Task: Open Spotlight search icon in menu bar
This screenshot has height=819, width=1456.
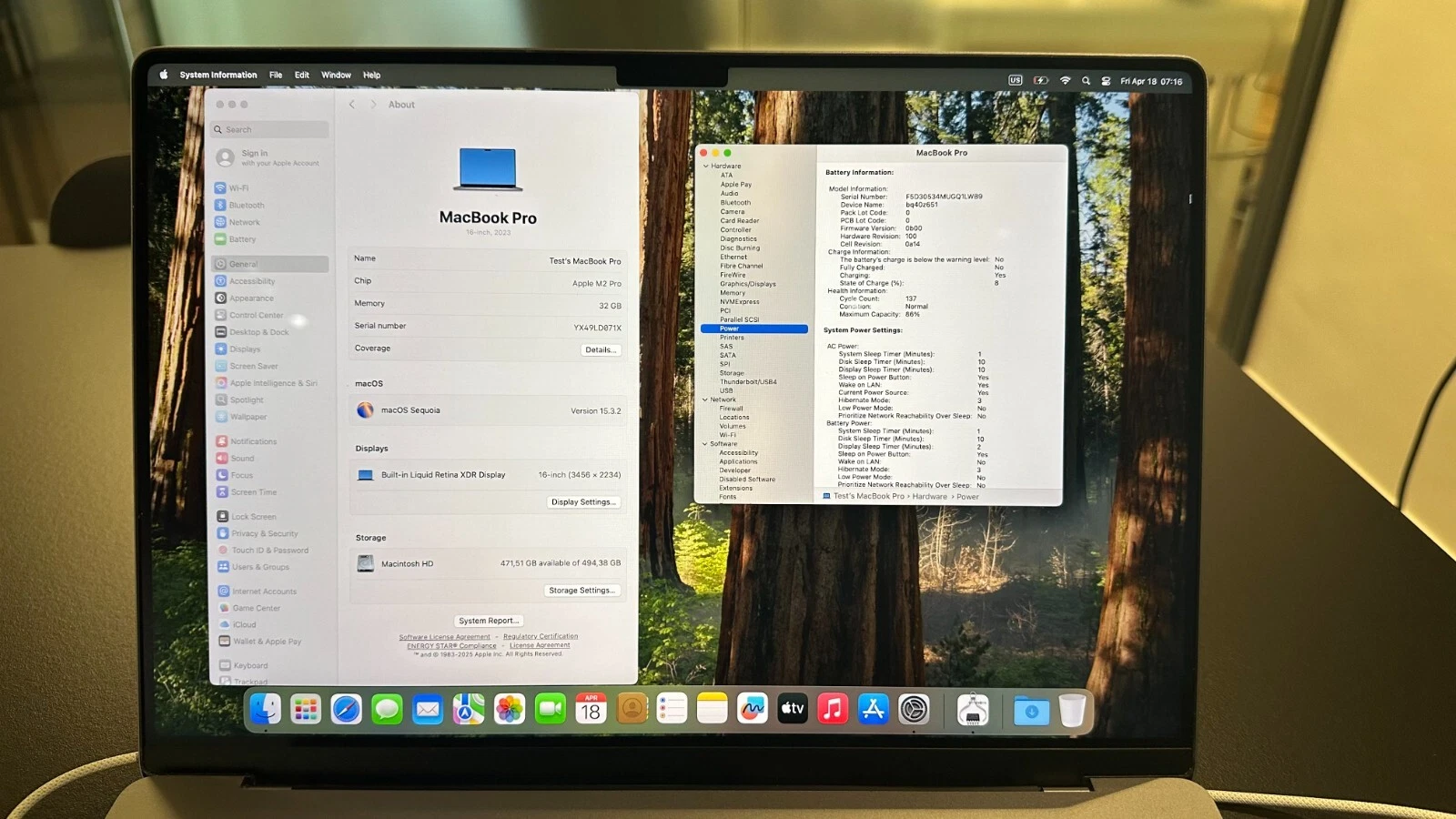Action: coord(1086,81)
